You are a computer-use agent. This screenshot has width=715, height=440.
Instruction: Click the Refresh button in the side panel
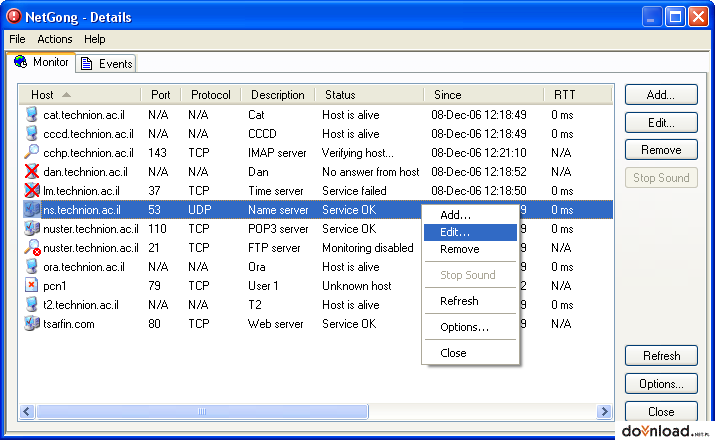(x=661, y=356)
